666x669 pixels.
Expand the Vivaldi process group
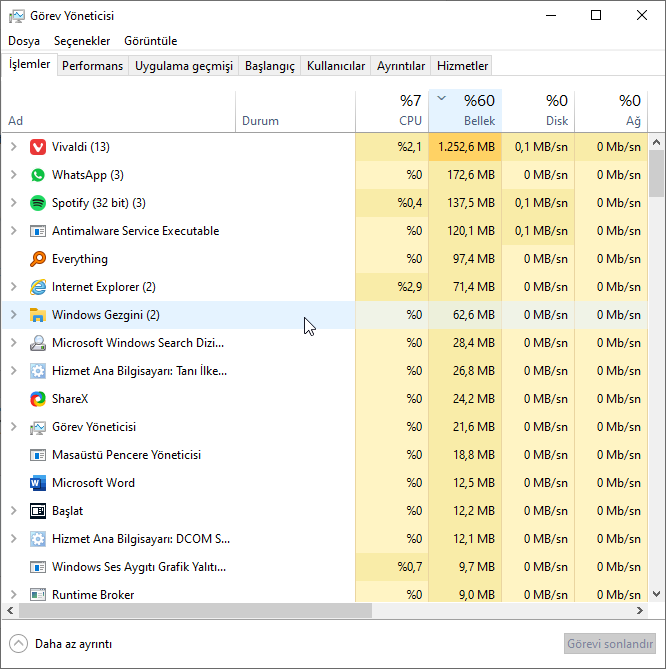[x=13, y=147]
